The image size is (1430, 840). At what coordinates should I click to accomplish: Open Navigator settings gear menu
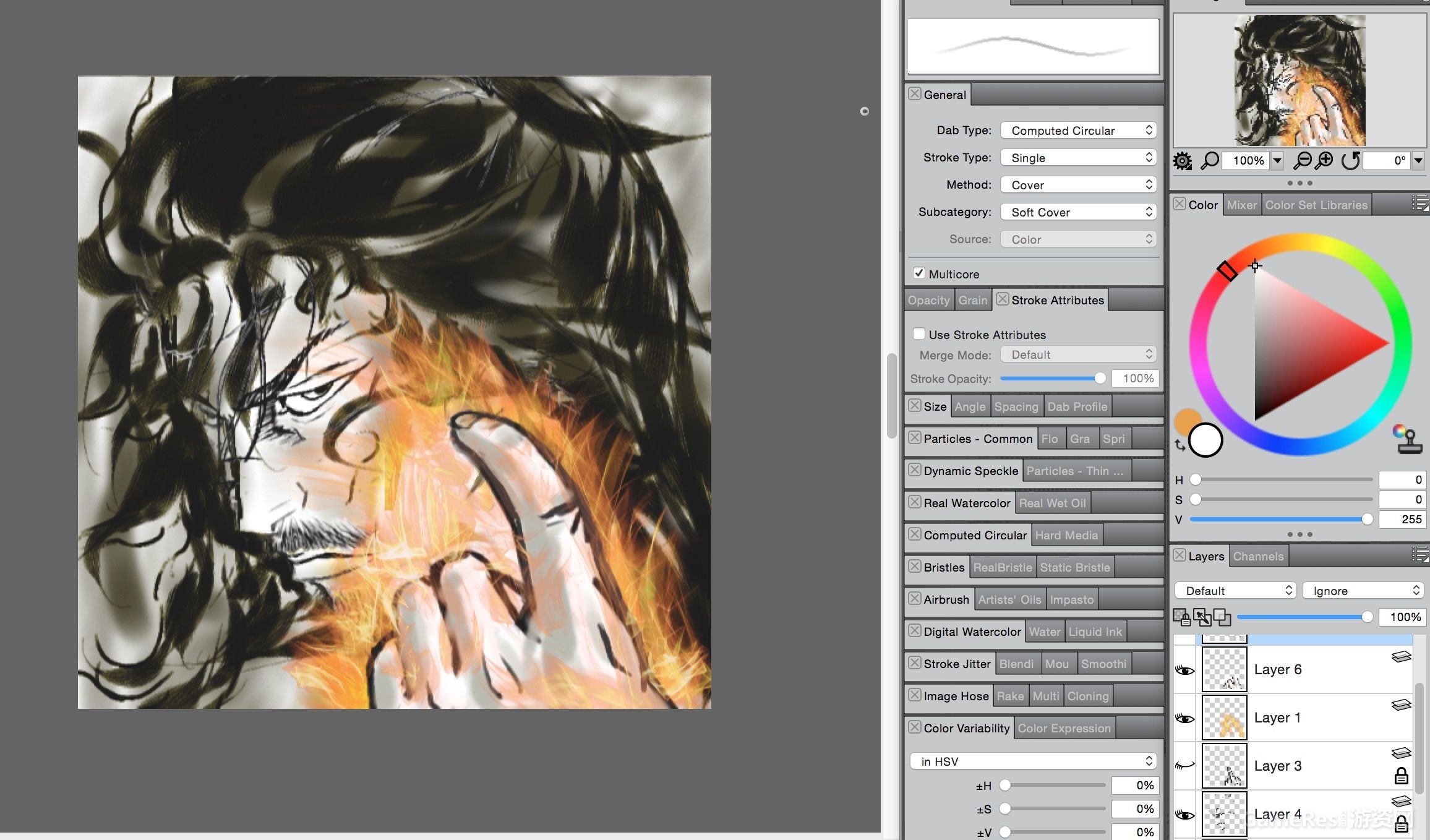click(x=1183, y=161)
